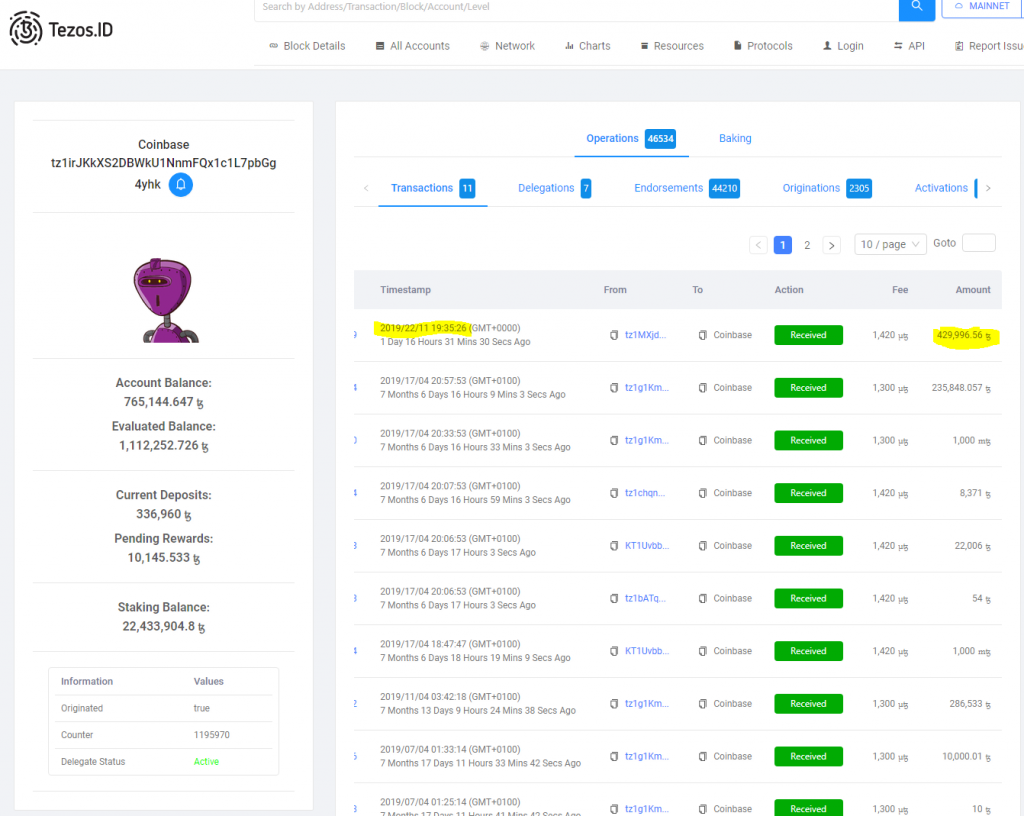Click the Coinbase purple robot avatar
The height and width of the screenshot is (816, 1024).
(165, 300)
